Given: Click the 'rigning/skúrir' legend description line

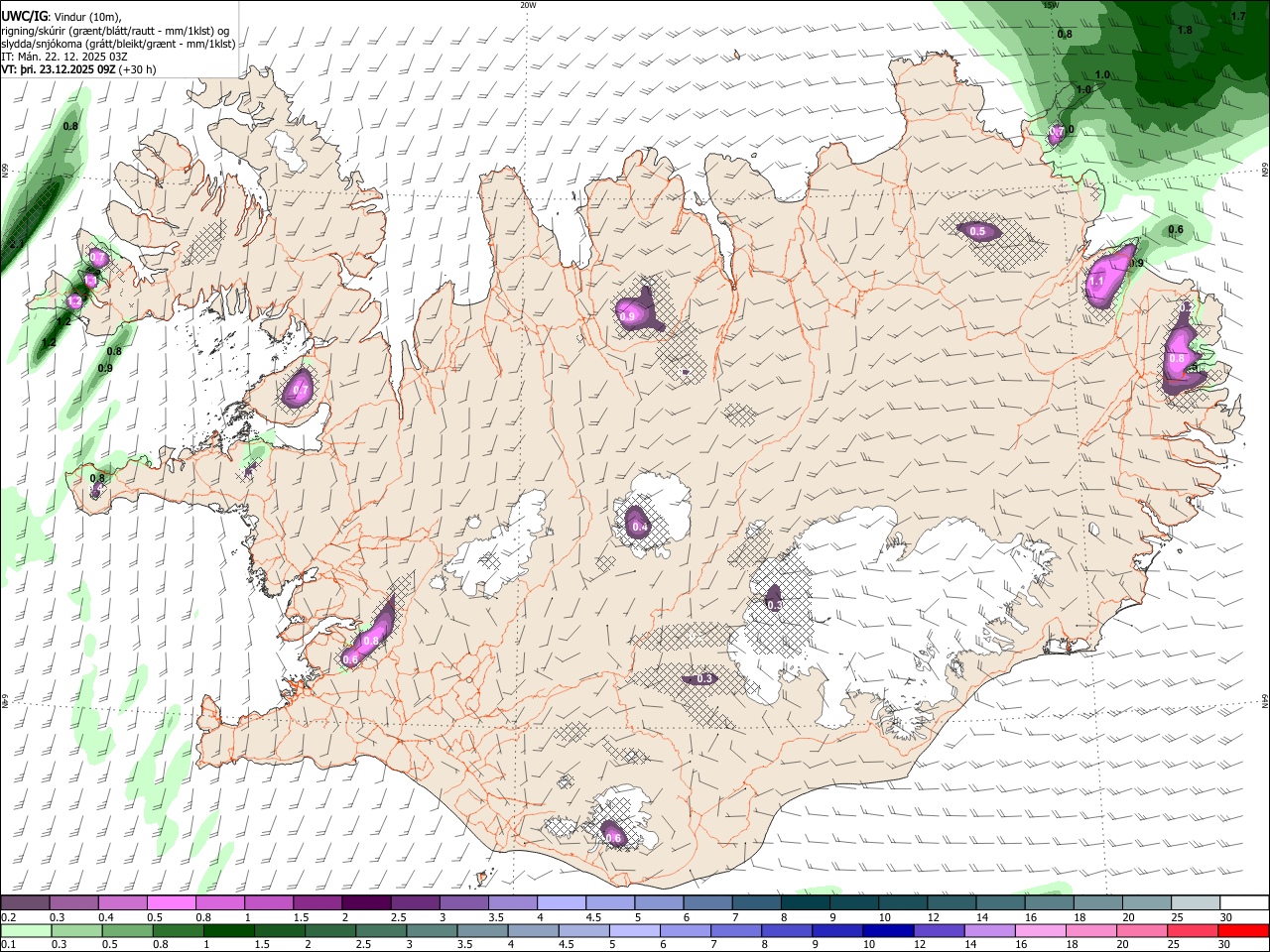Looking at the screenshot, I should 115,31.
